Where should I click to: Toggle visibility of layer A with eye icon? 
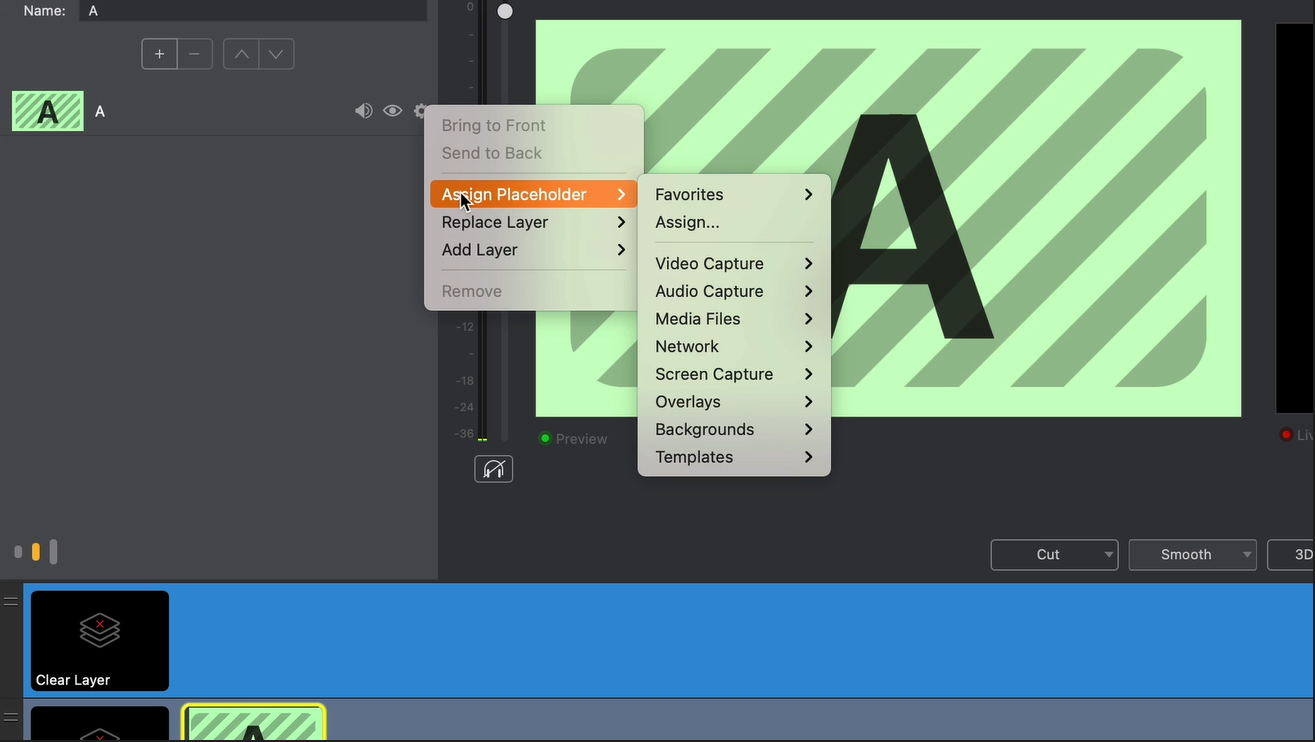pyautogui.click(x=392, y=110)
